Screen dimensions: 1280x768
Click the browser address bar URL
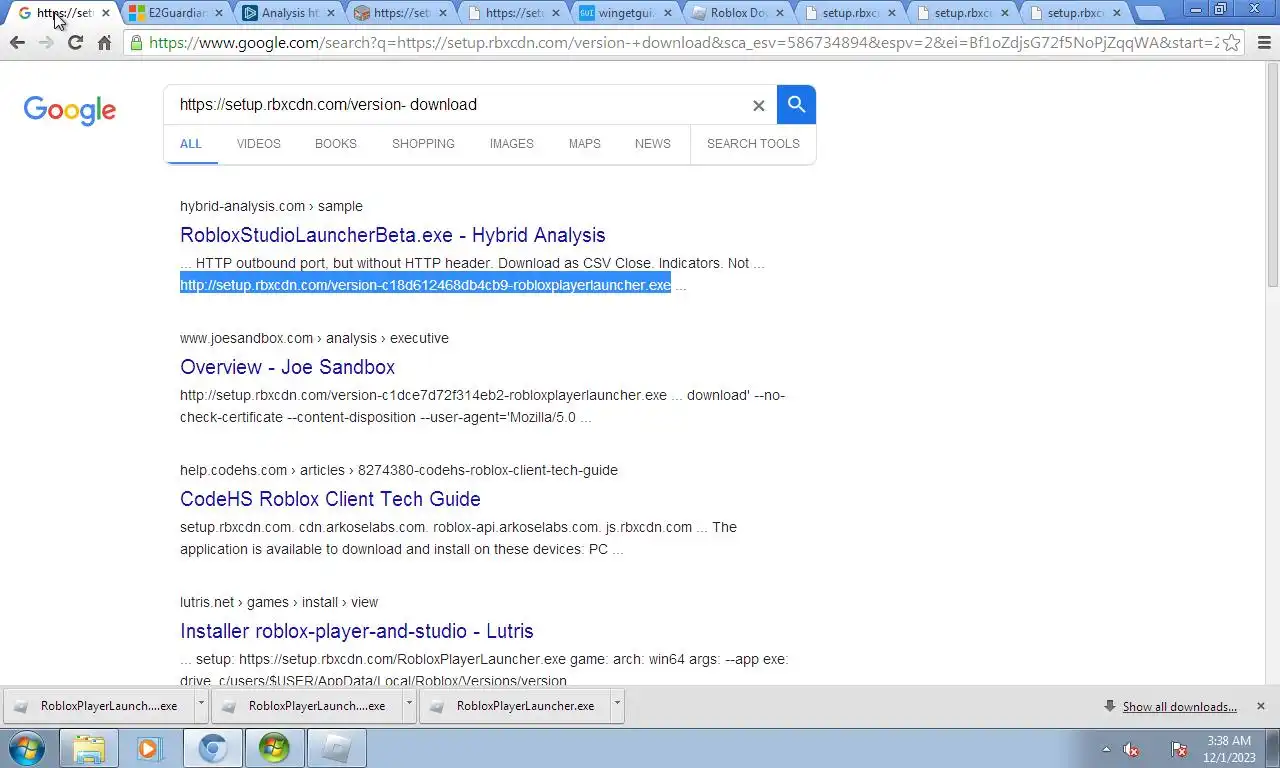tap(683, 43)
